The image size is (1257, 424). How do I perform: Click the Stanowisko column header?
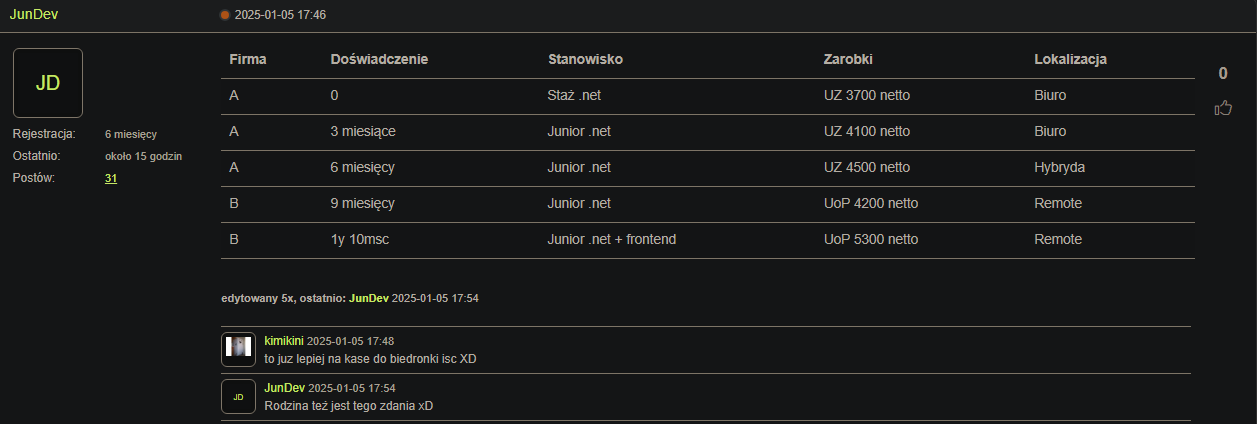tap(585, 59)
